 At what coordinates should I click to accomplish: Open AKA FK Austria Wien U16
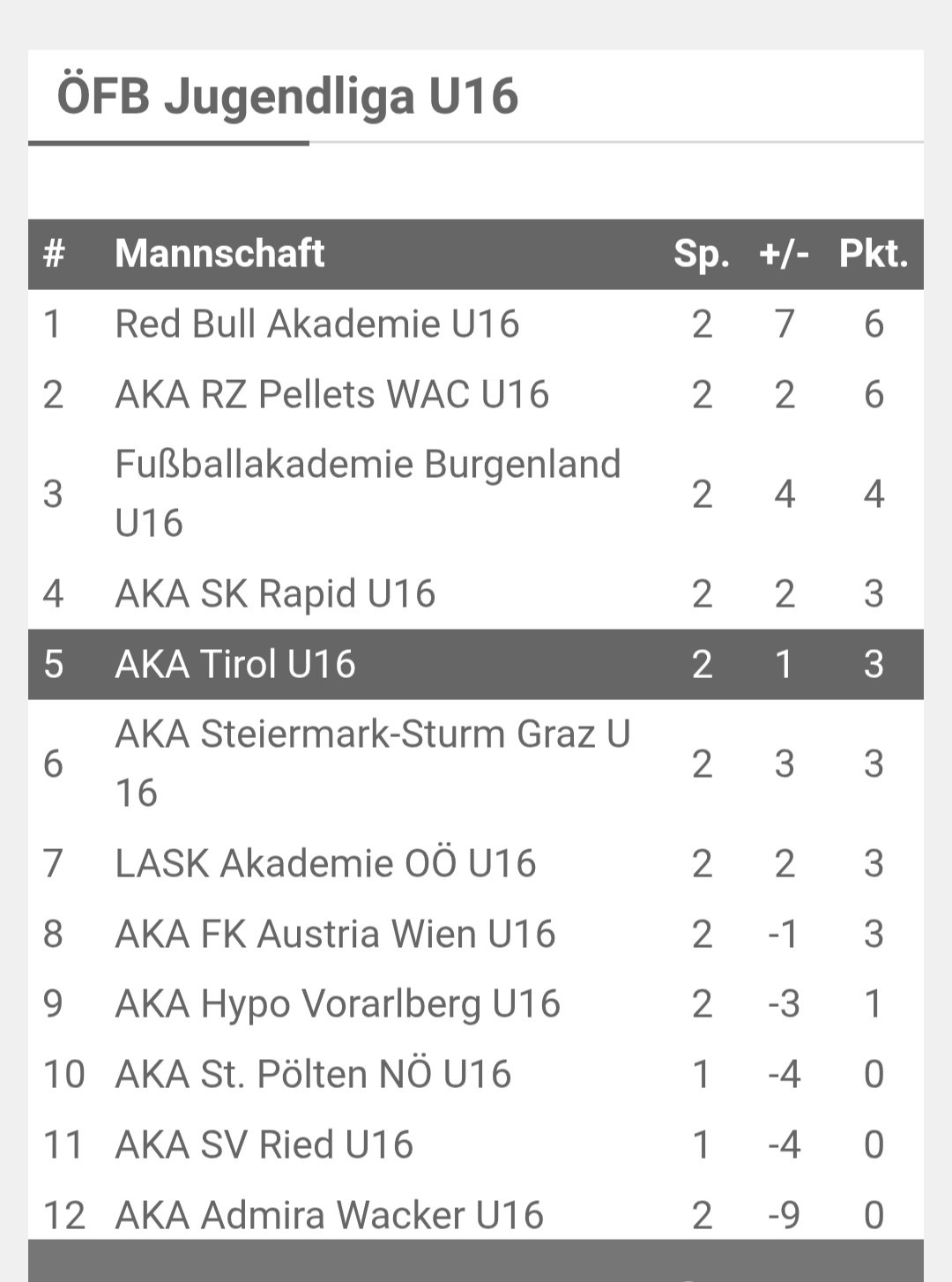coord(335,934)
